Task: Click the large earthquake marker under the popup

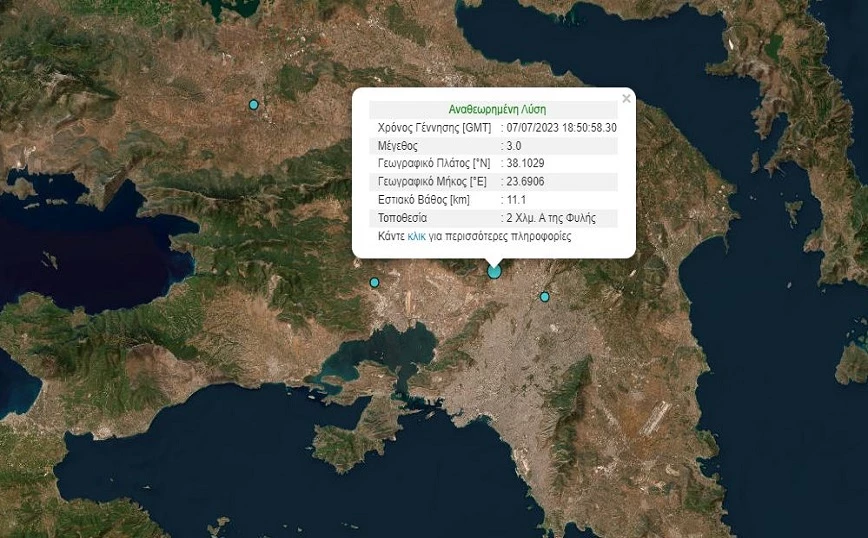Action: tap(494, 271)
